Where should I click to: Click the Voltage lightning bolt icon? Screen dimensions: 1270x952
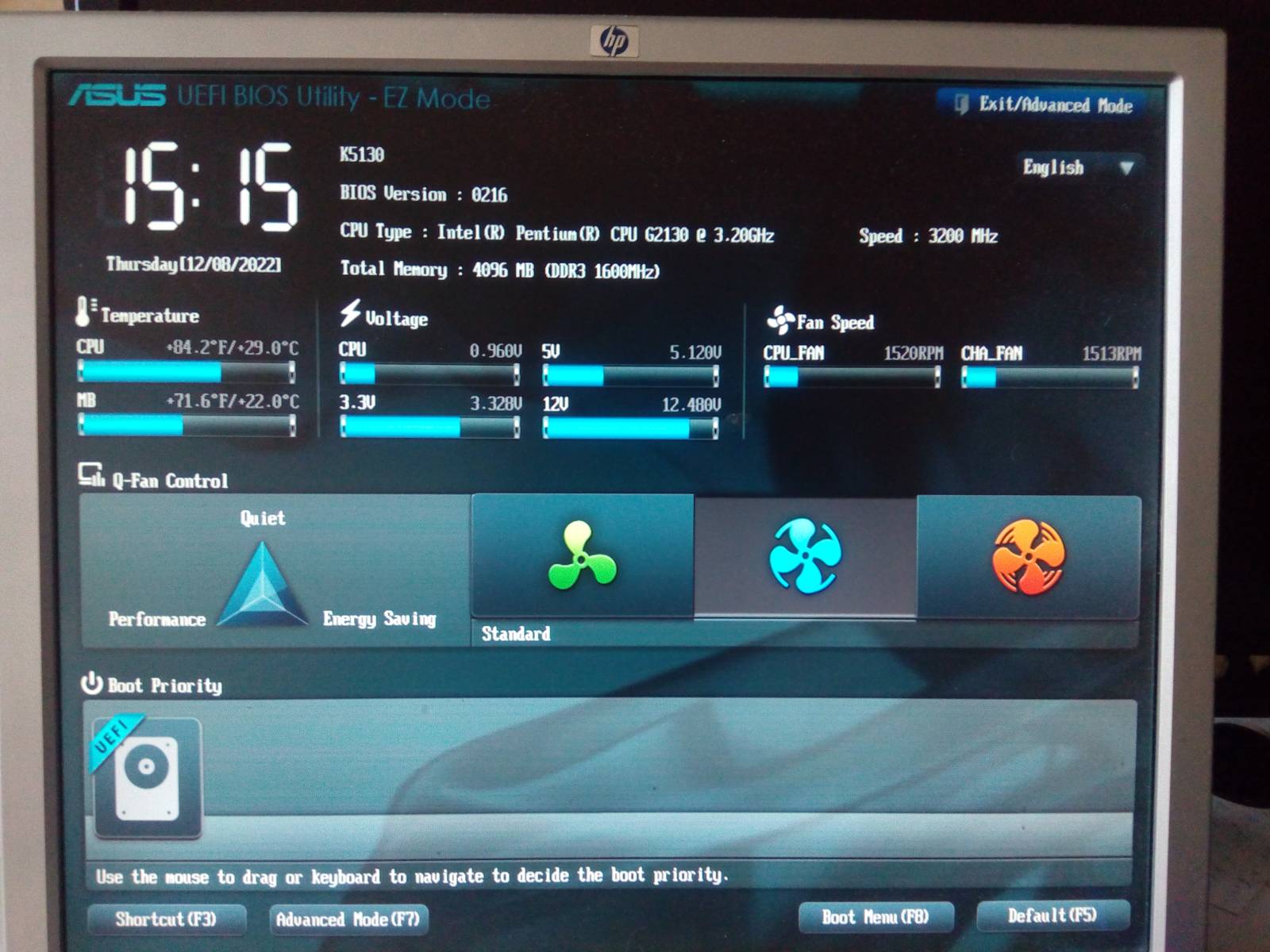point(350,313)
